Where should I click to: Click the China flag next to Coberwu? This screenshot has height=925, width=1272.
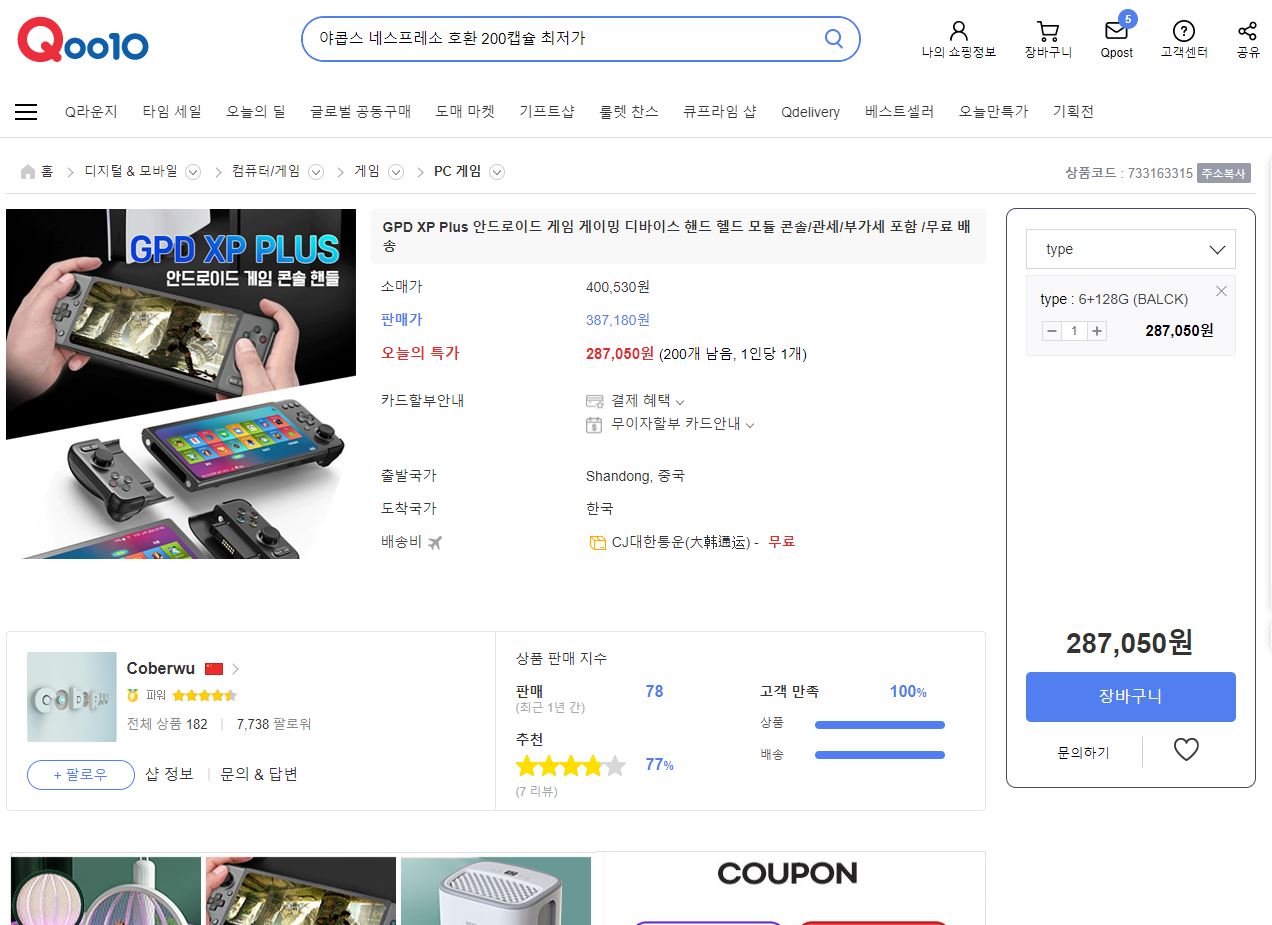(213, 669)
